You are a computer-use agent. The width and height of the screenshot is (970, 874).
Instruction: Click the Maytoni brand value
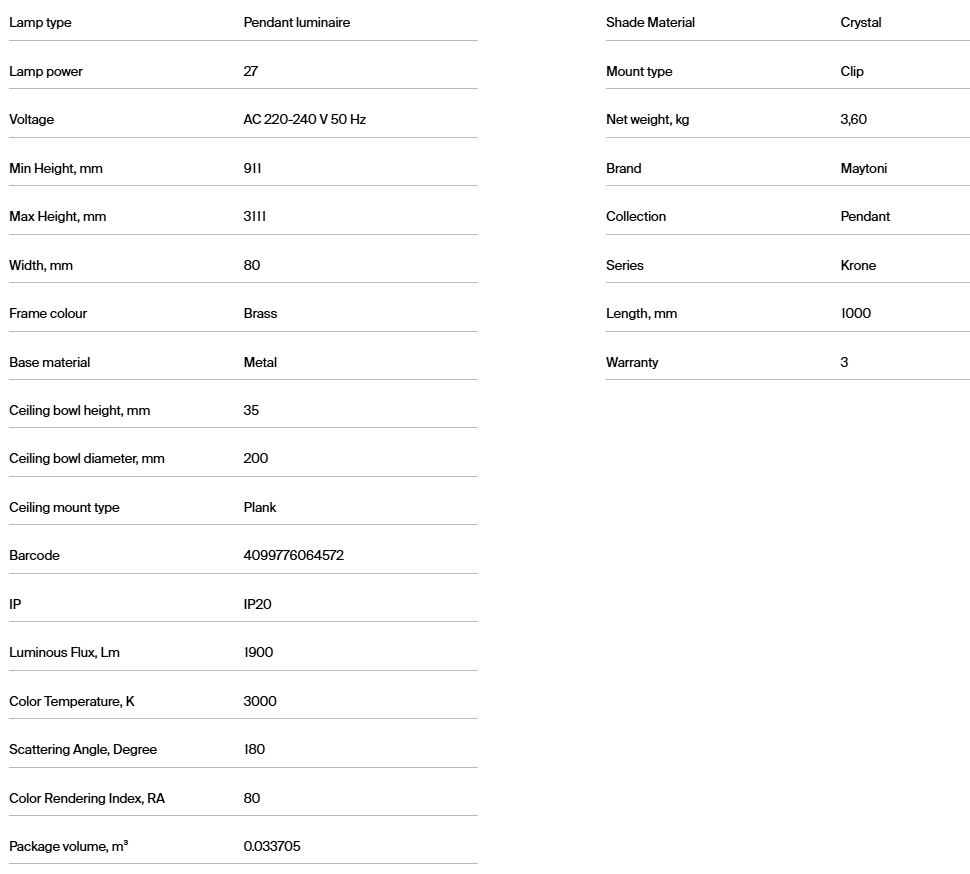coord(863,168)
